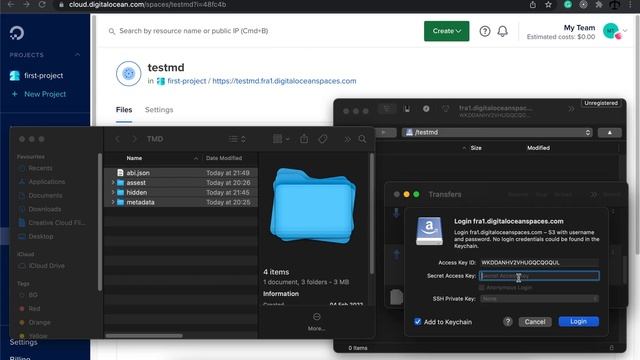Click the Finder sidebar vertical scrollbar
This screenshot has height=360, width=640.
[100, 222]
